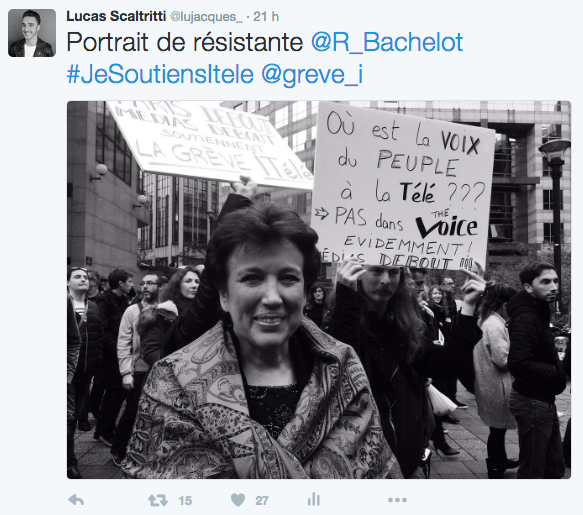Open photo on 'VOIX du PEUPLE' sign
Viewport: 583px width, 515px height.
[x=403, y=186]
